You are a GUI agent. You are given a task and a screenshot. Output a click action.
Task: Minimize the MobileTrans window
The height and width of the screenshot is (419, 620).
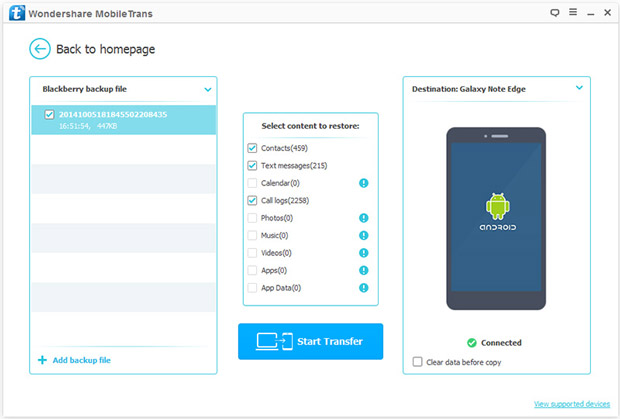pyautogui.click(x=591, y=13)
